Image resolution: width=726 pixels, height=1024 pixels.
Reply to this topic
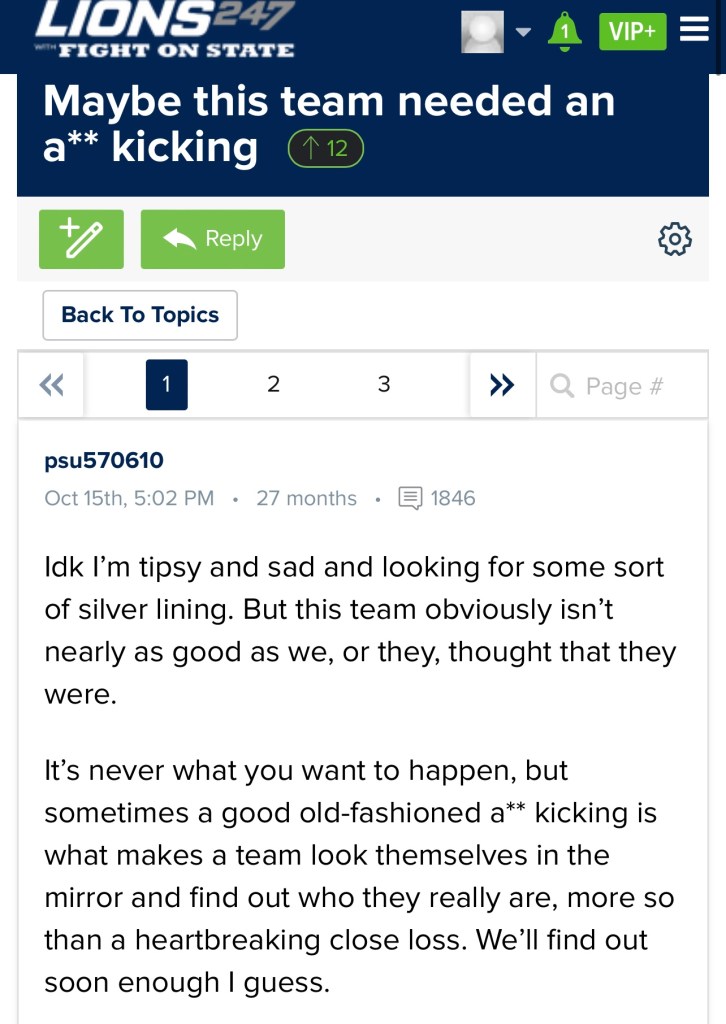tap(213, 239)
